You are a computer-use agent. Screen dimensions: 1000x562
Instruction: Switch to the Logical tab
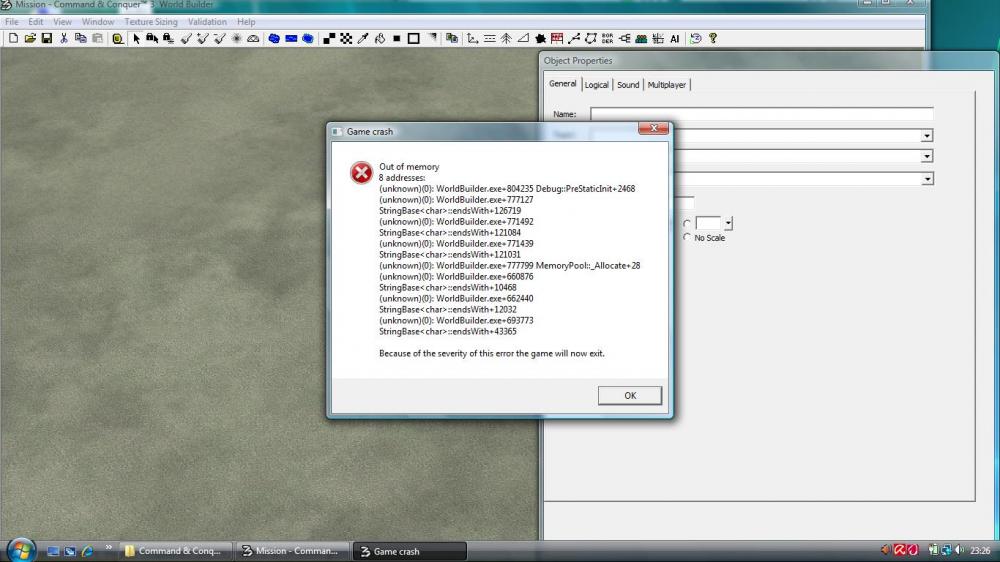click(x=597, y=85)
